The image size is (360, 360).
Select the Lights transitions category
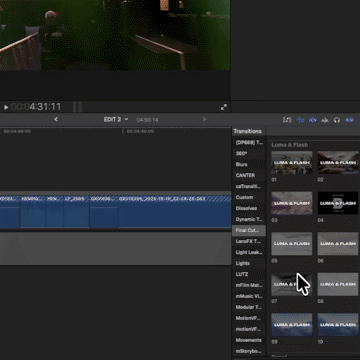249,263
